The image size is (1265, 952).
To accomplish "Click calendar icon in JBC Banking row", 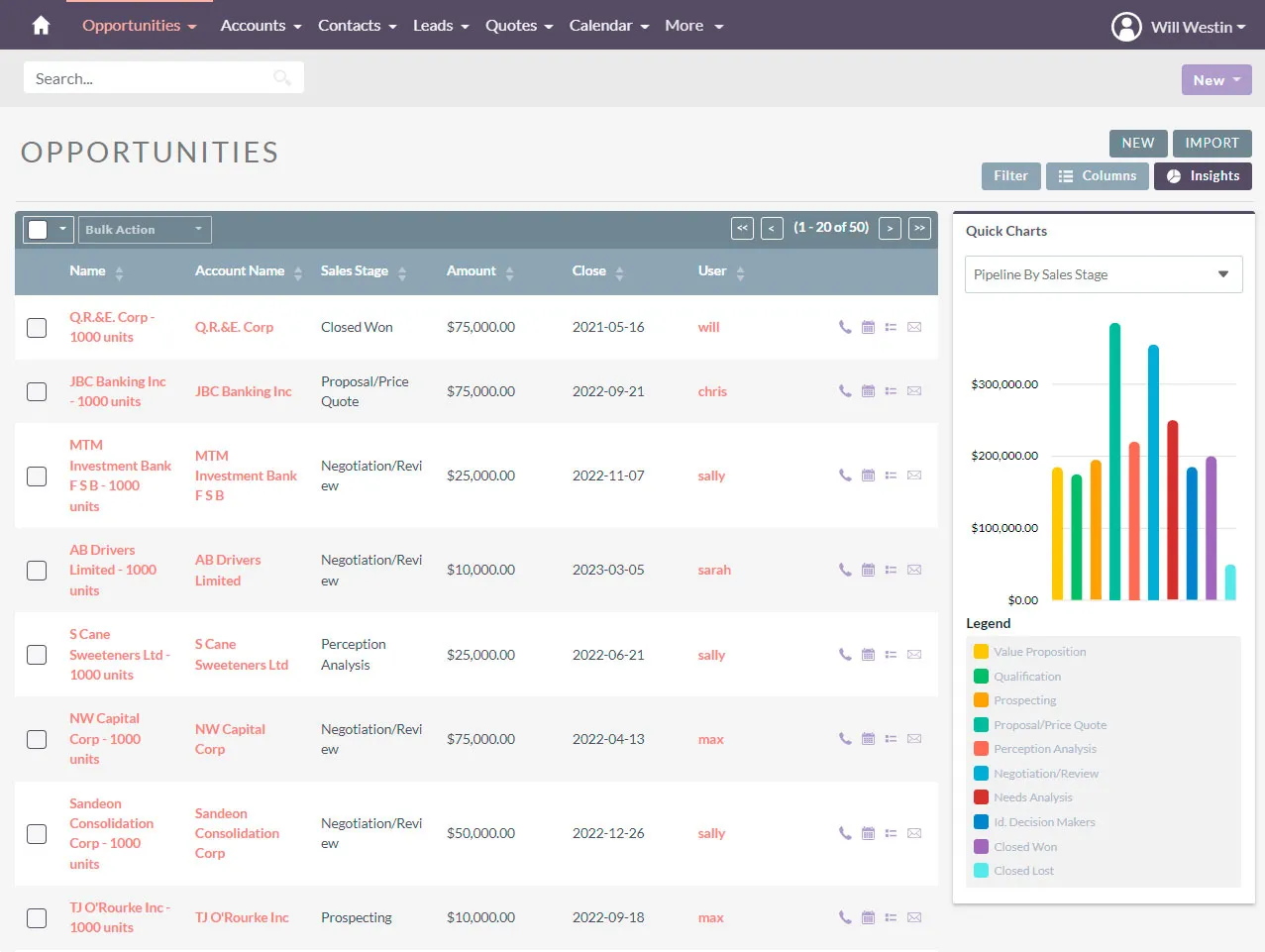I will [x=868, y=391].
